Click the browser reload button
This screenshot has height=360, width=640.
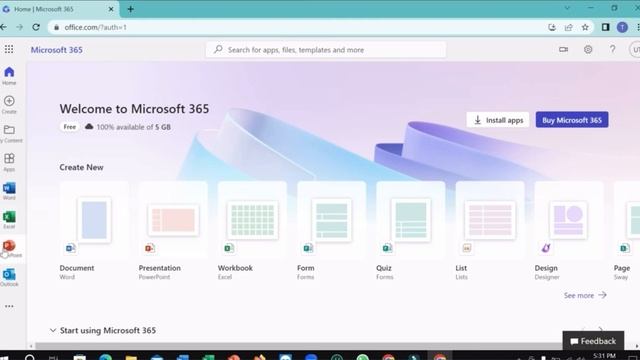point(36,27)
